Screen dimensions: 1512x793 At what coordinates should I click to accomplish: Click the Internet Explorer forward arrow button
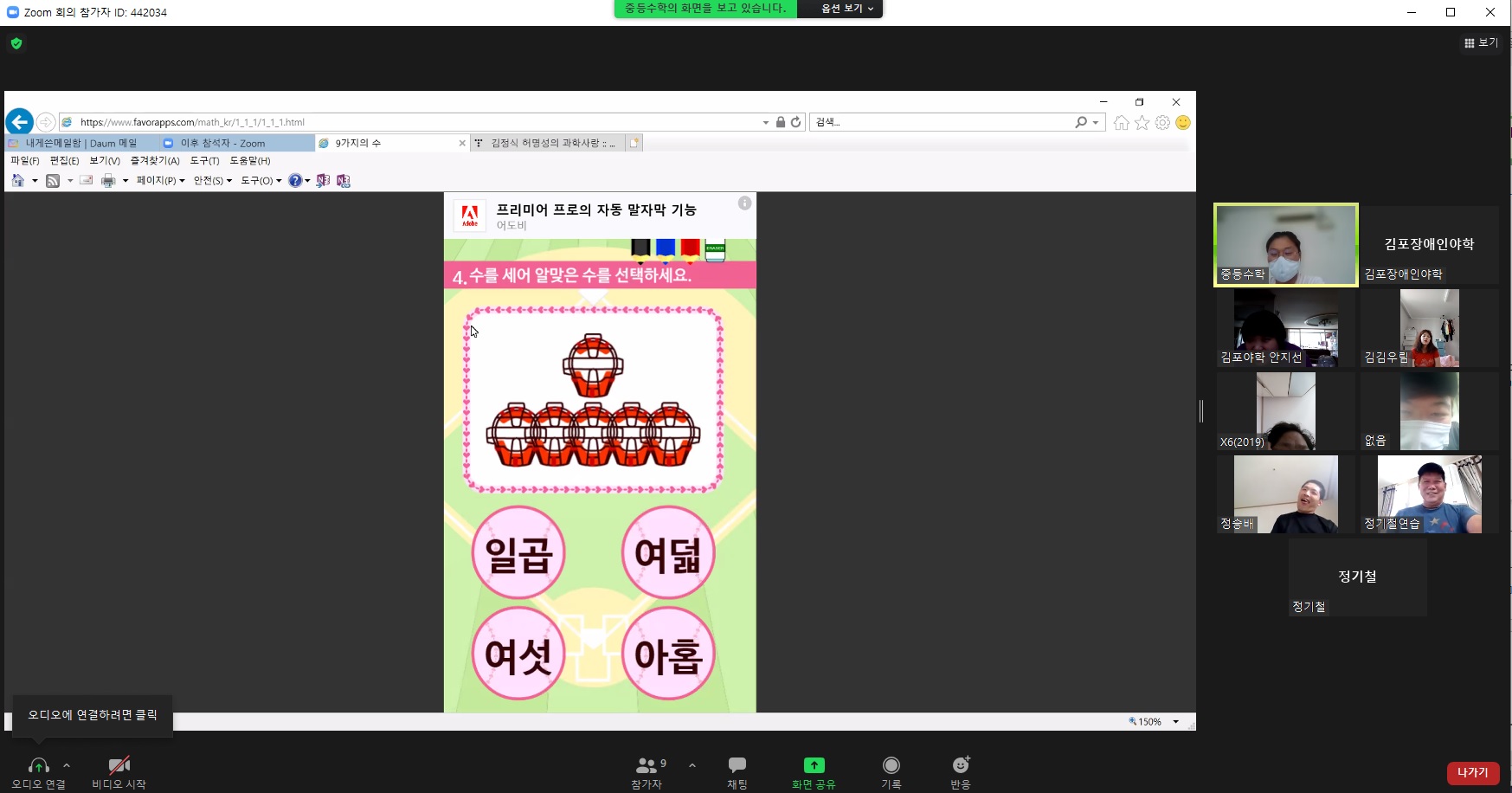pyautogui.click(x=46, y=122)
